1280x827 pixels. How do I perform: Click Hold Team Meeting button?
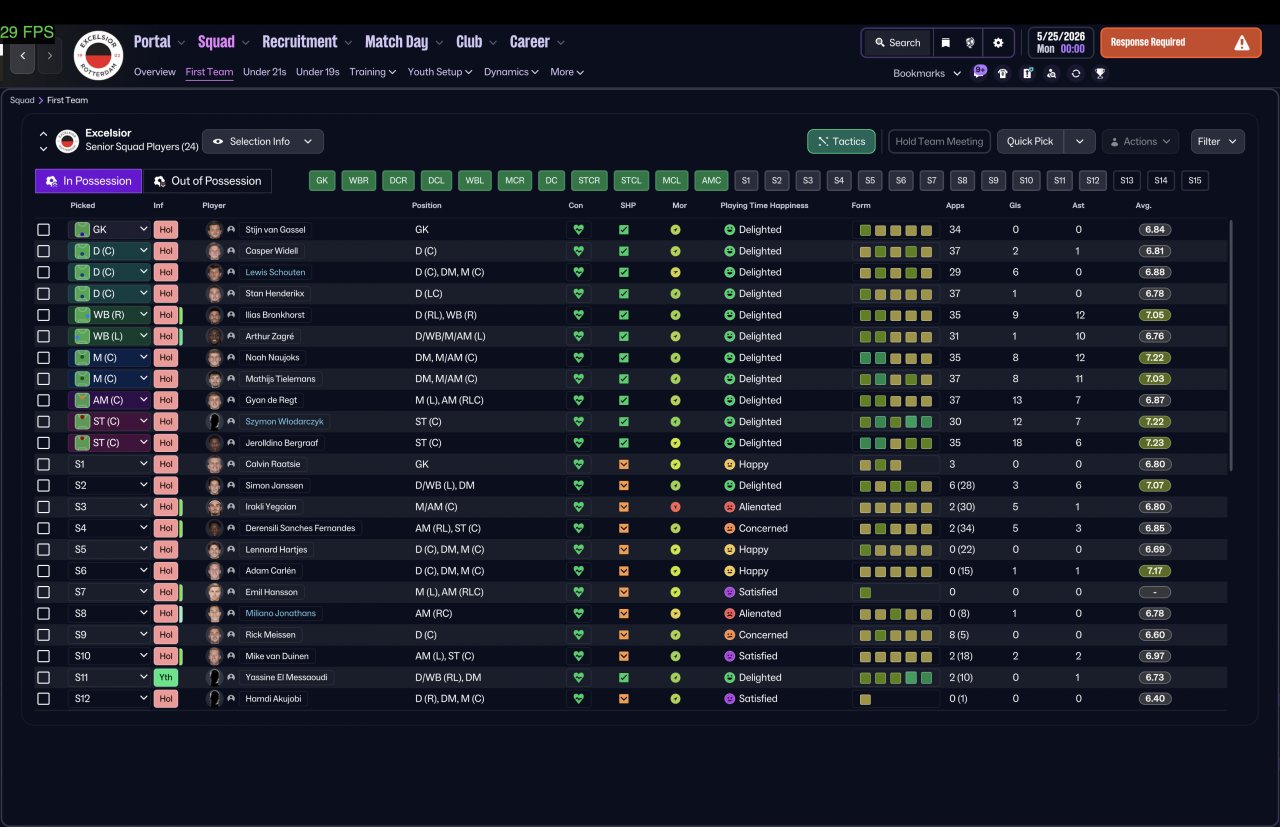point(939,141)
